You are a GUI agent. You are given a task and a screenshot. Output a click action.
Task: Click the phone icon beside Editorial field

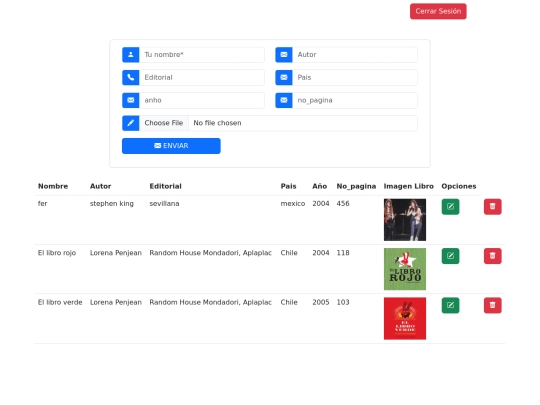131,77
